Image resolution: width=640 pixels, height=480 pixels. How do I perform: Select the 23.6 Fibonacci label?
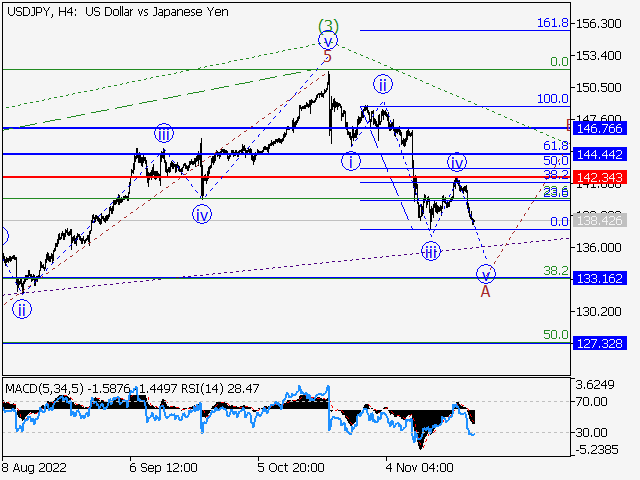(556, 191)
